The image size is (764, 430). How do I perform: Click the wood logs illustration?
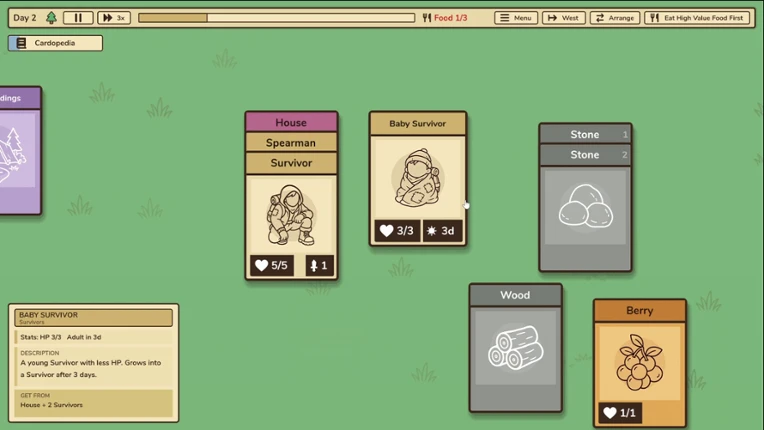coord(516,348)
